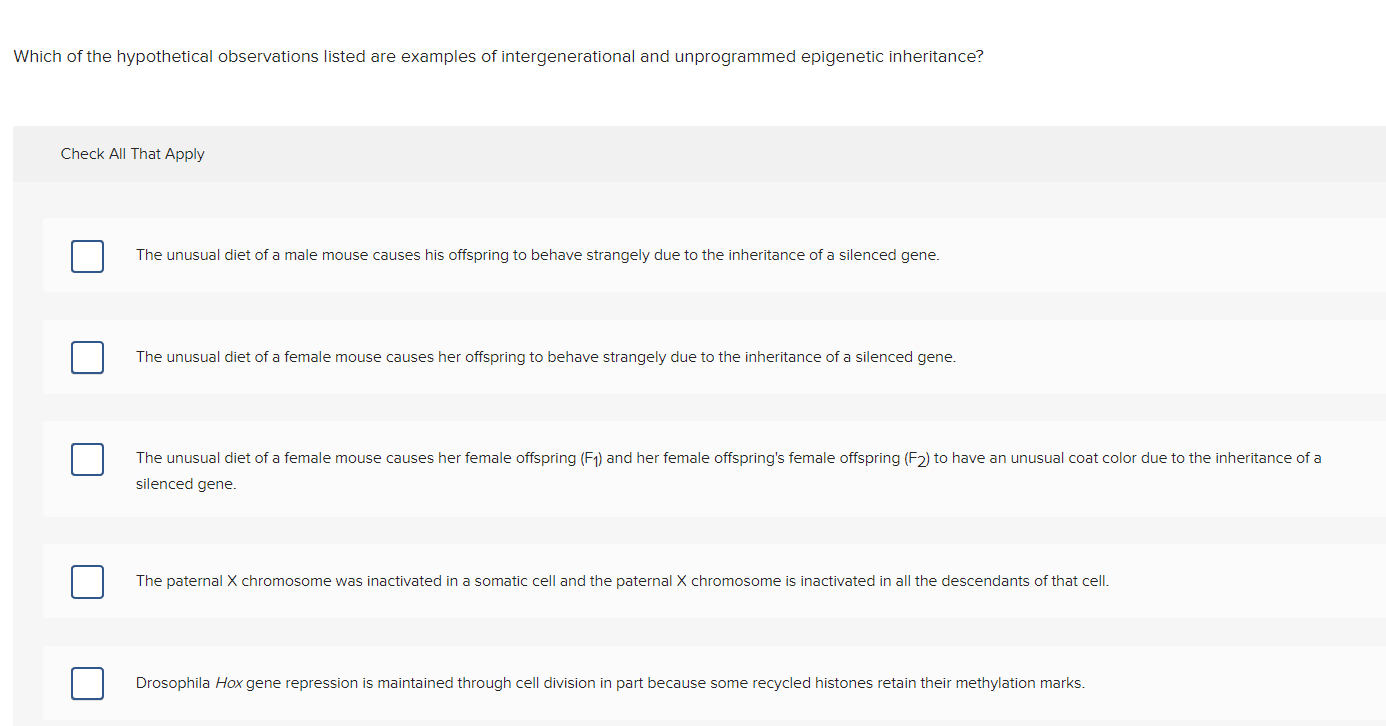Click the paternal X chromosome somatic cell statement
1386x726 pixels.
click(622, 581)
